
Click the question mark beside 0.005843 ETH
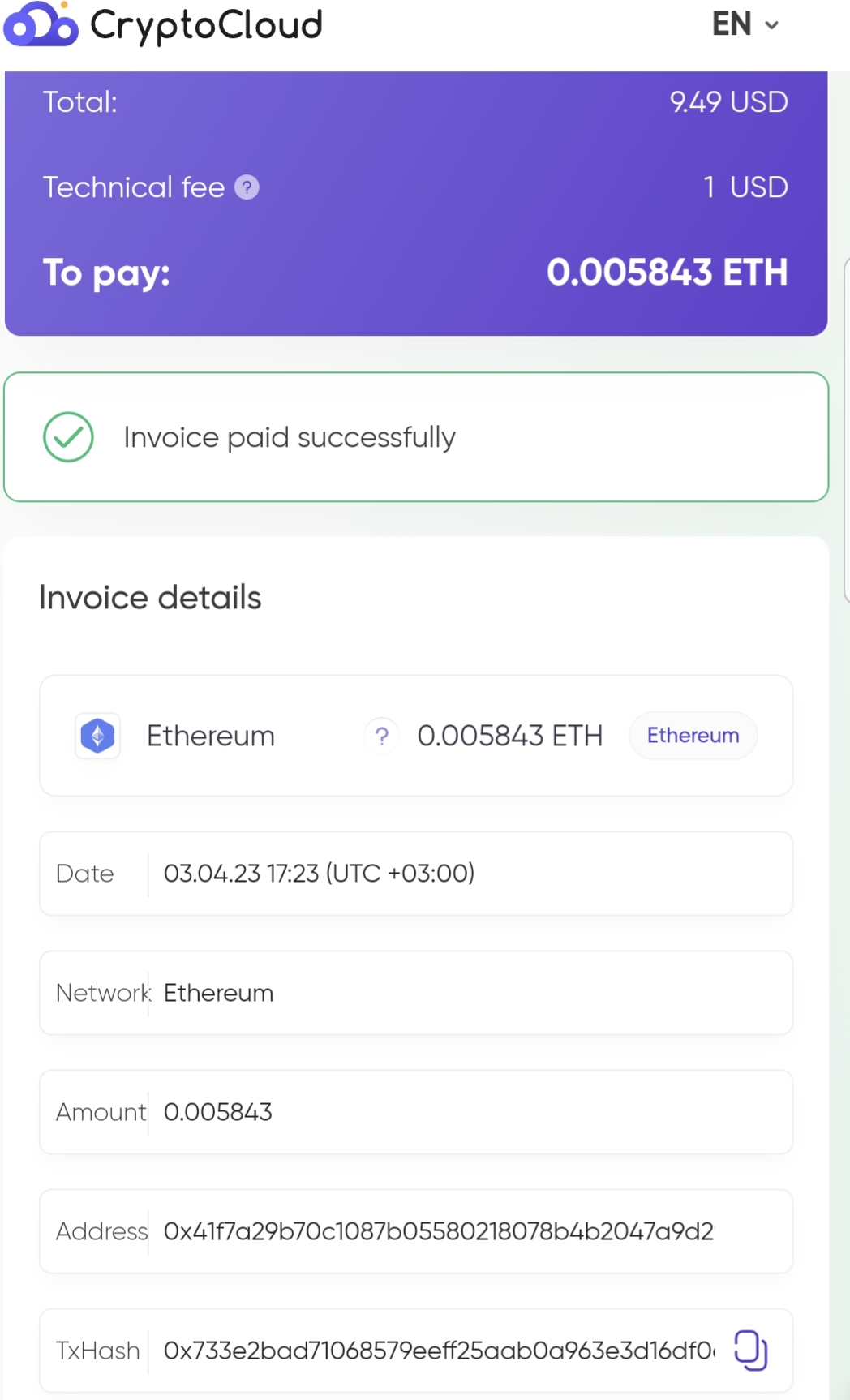(x=382, y=736)
